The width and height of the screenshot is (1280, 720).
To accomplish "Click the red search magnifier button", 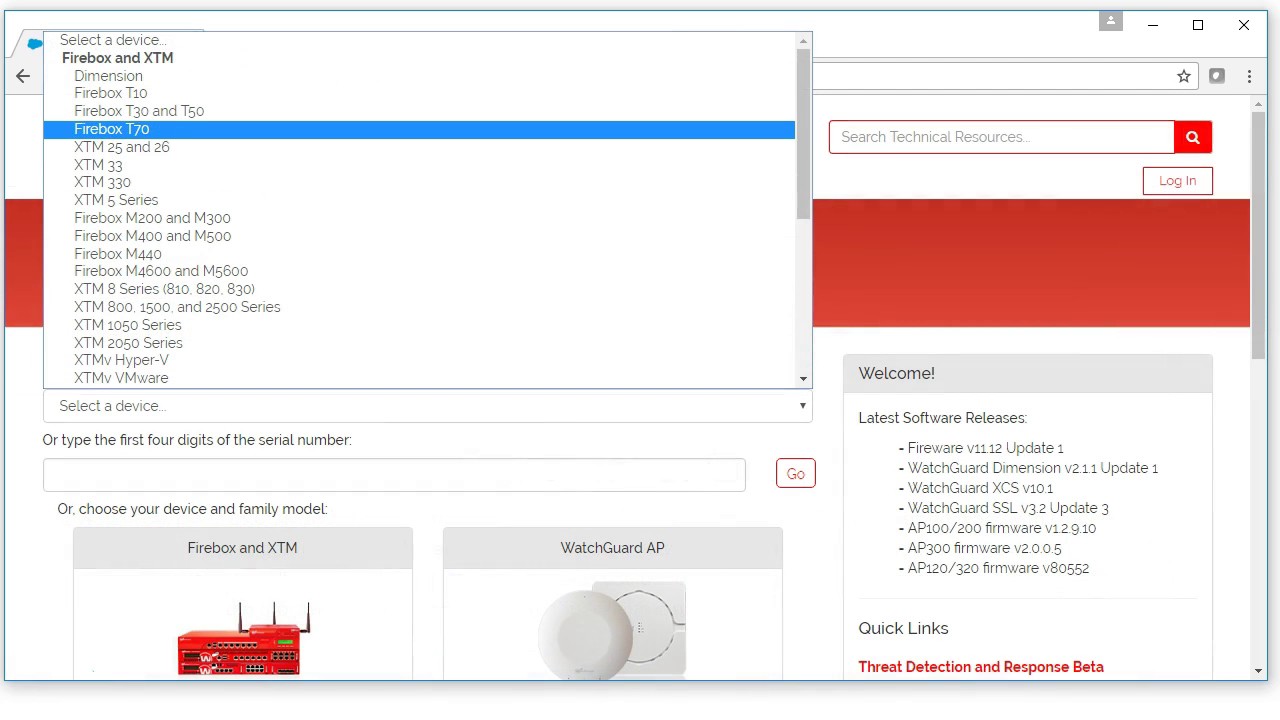I will click(1193, 137).
